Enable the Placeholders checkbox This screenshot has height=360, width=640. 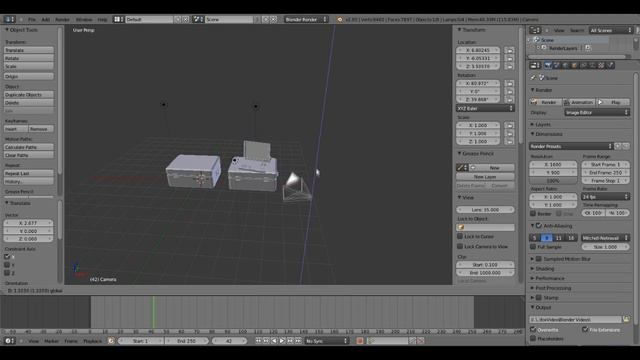click(533, 338)
